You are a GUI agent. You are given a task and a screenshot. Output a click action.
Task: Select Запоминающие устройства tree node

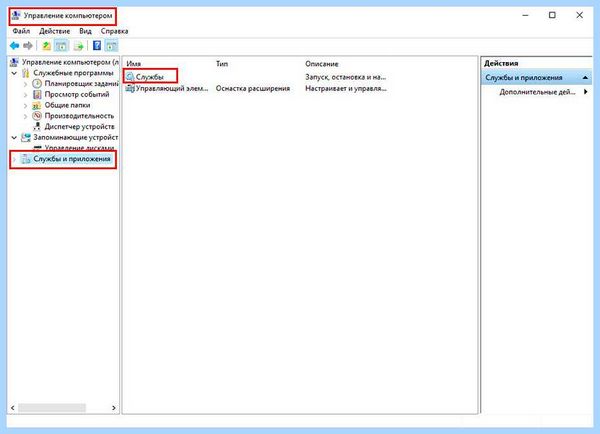pos(75,137)
